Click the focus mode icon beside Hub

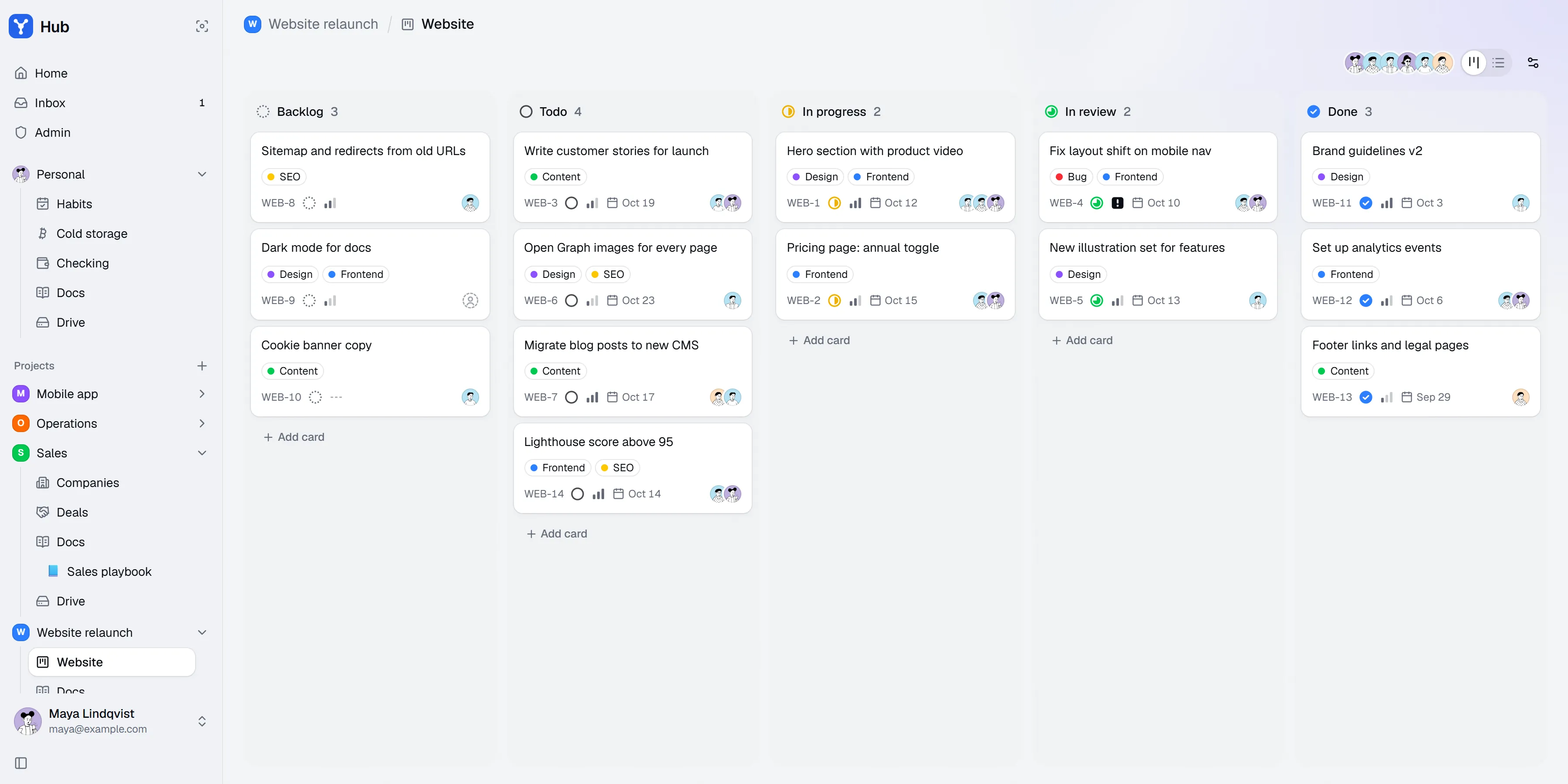(202, 26)
